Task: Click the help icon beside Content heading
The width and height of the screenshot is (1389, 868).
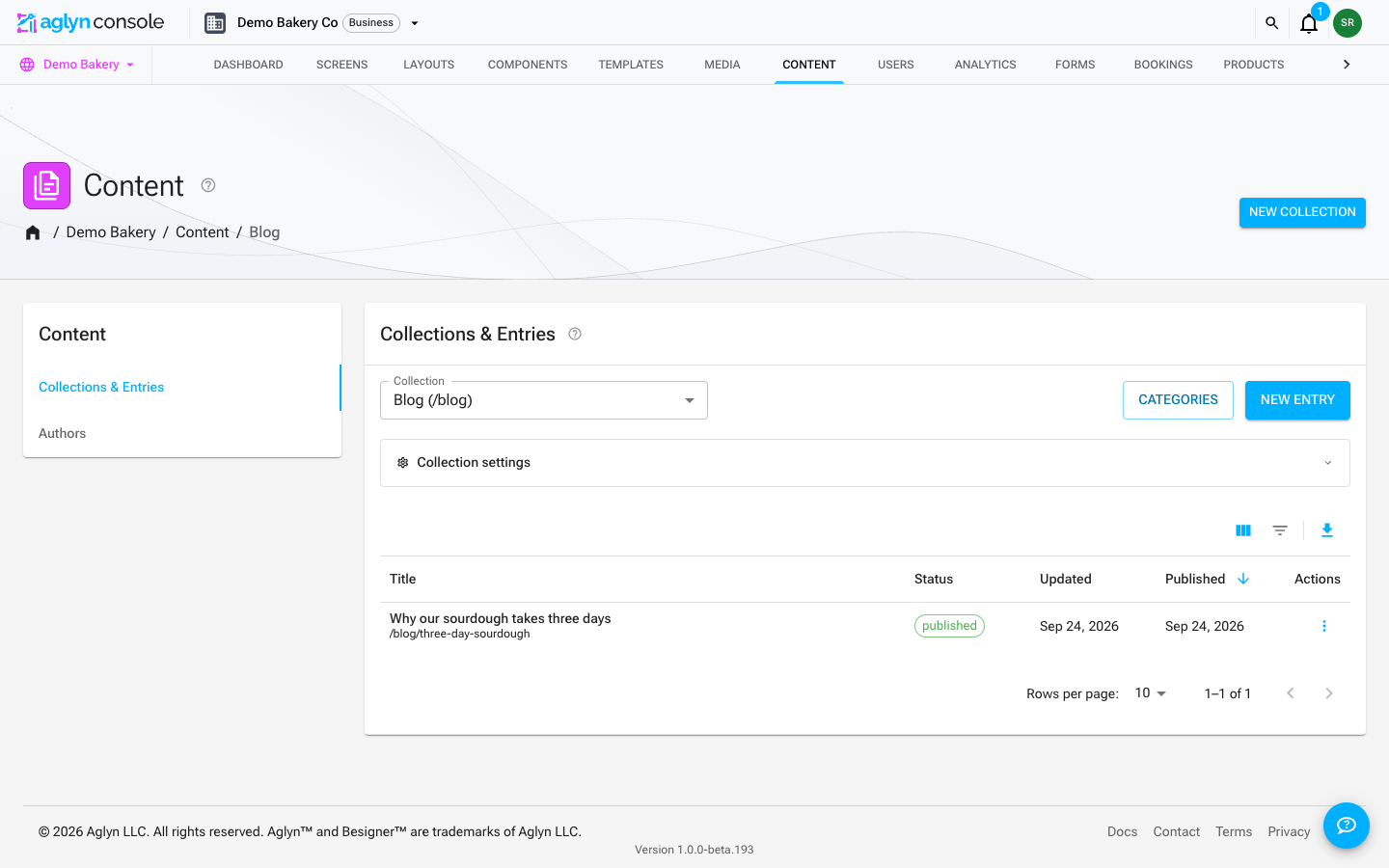Action: point(208,185)
